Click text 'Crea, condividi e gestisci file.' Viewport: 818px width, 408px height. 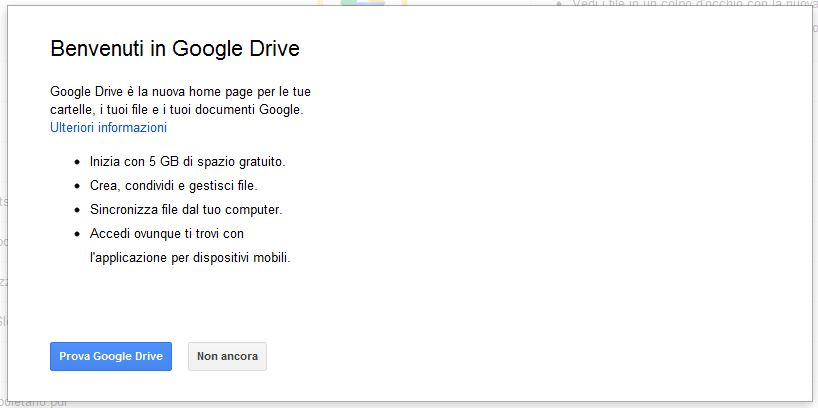(x=174, y=186)
